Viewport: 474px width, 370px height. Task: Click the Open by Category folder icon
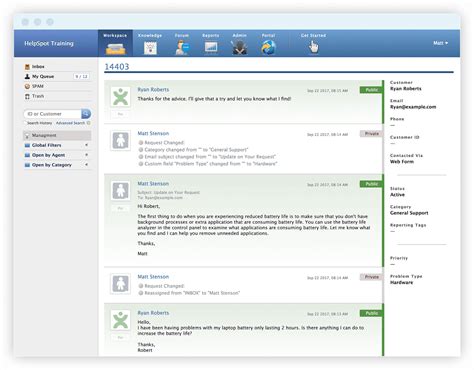click(x=27, y=165)
